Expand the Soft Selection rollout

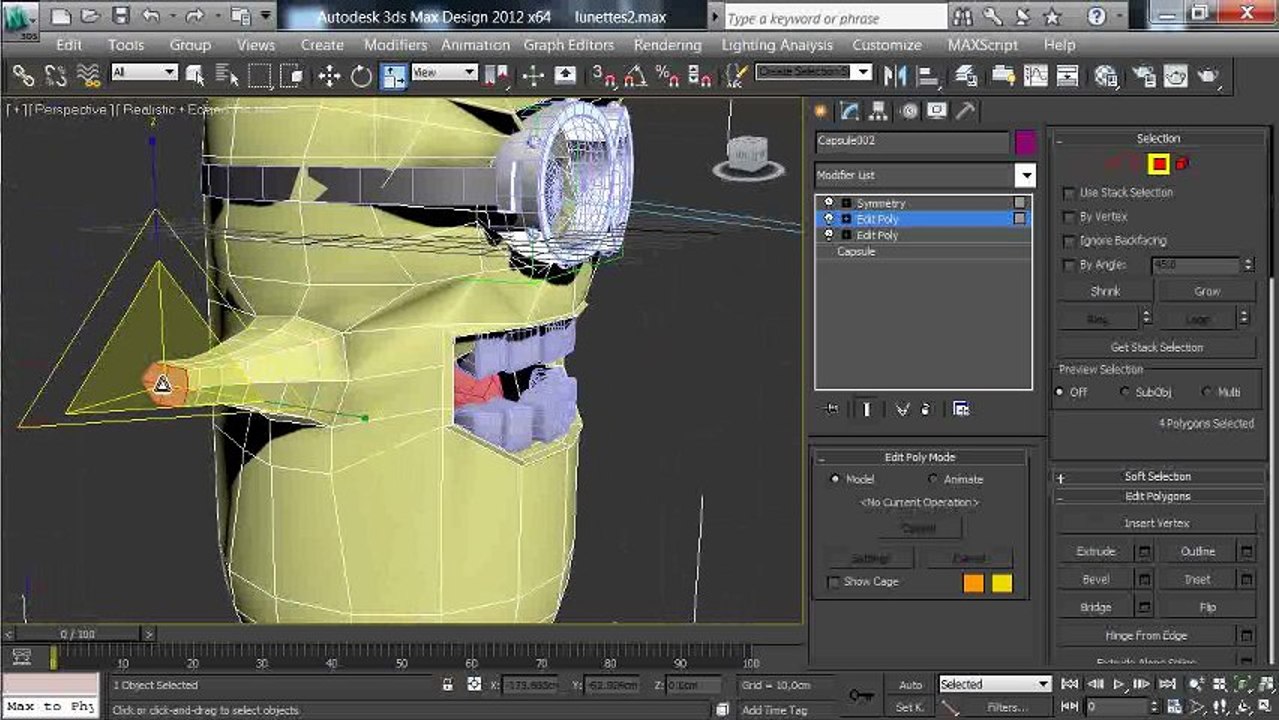pyautogui.click(x=1156, y=477)
